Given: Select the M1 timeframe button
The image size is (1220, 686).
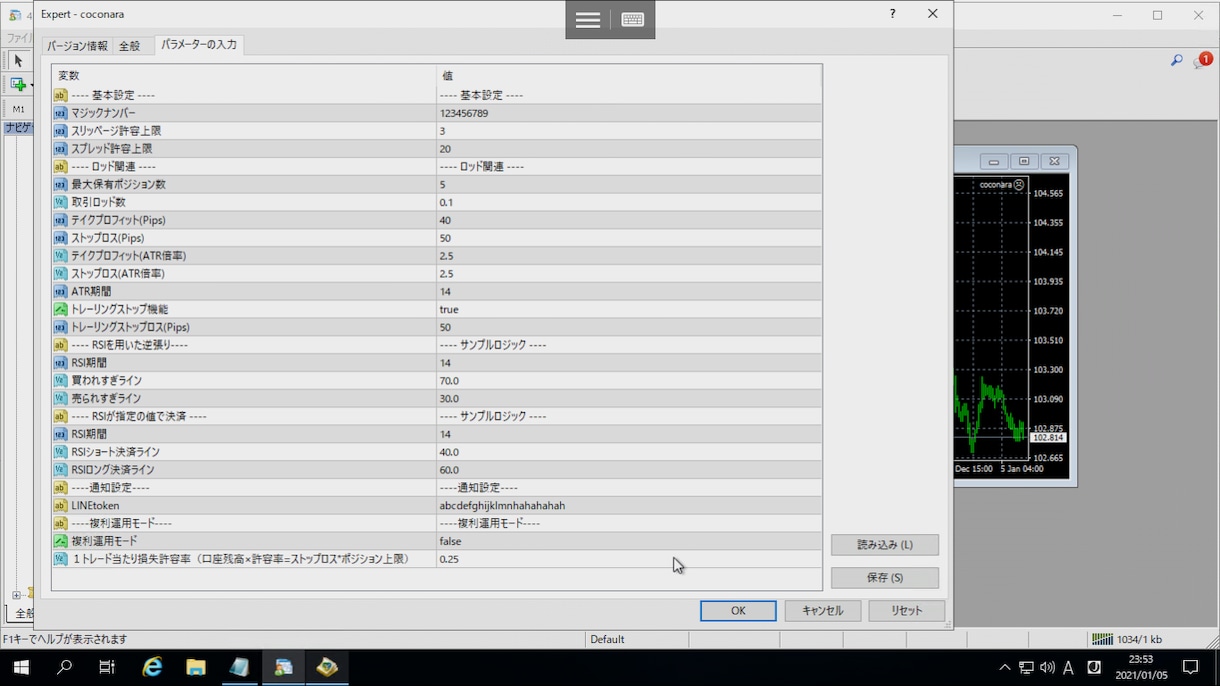Looking at the screenshot, I should [18, 108].
